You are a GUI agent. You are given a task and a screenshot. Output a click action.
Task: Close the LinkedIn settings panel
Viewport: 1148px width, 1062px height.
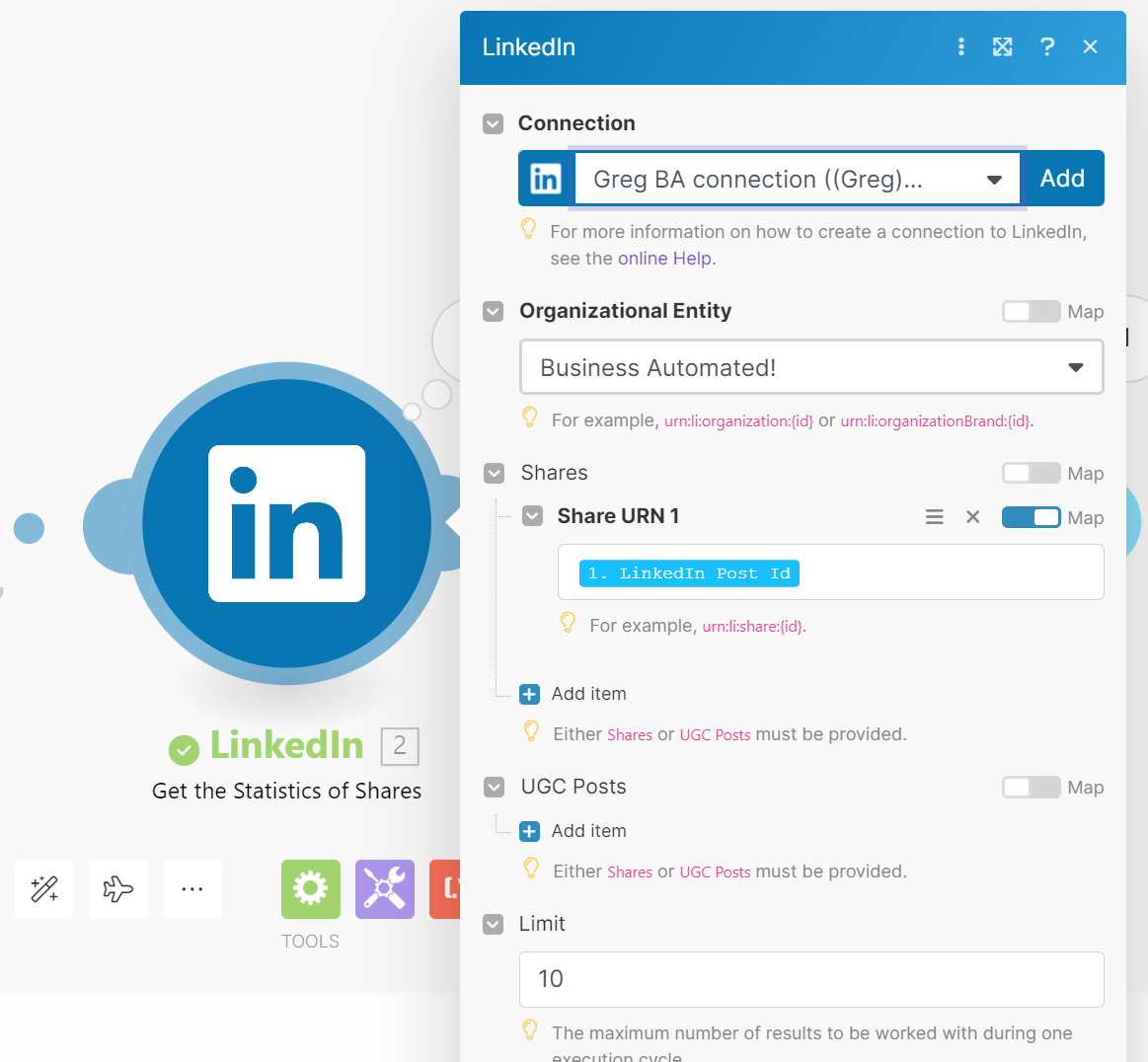pos(1090,46)
